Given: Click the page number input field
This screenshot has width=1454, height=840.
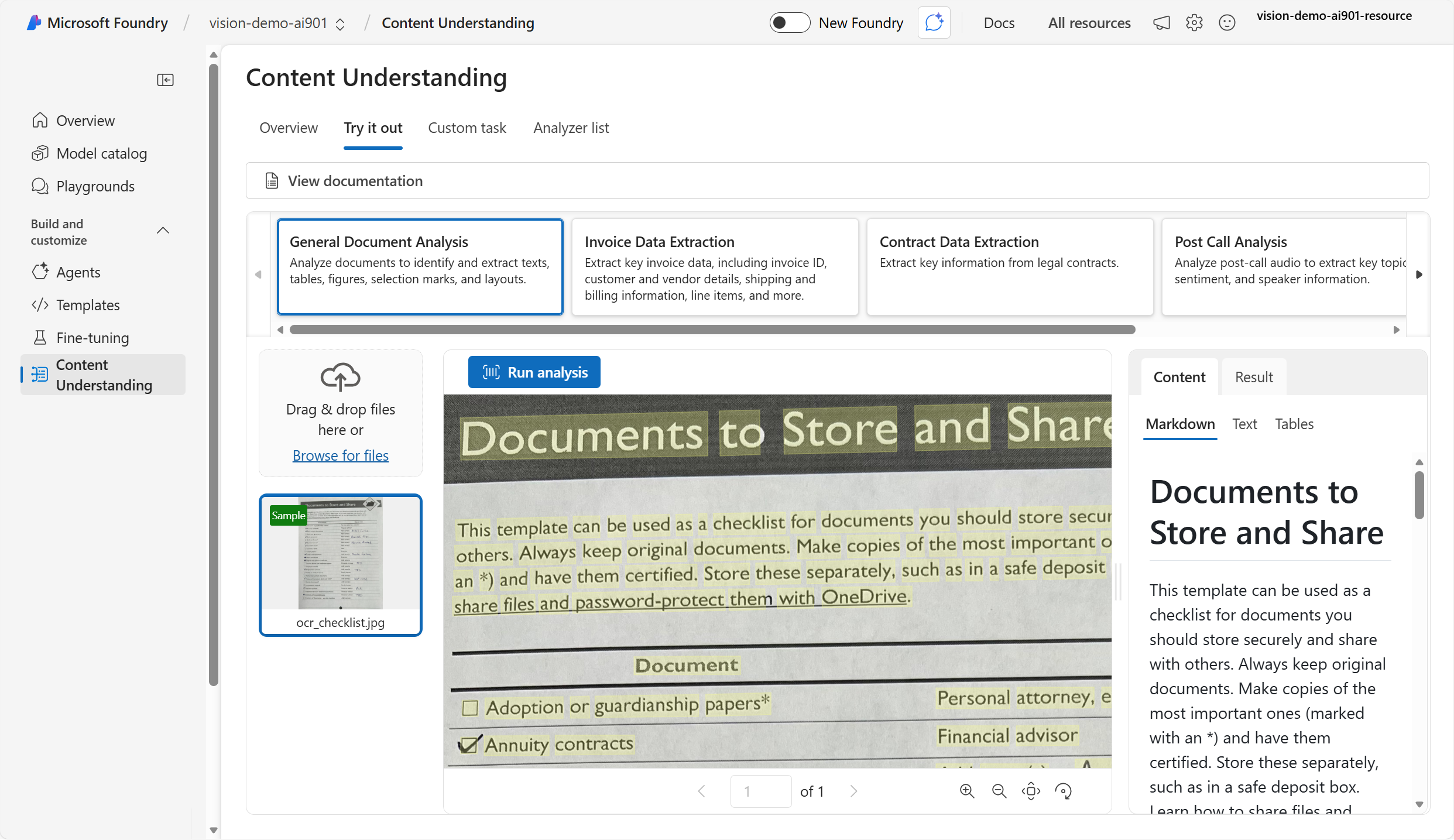Looking at the screenshot, I should tap(760, 791).
